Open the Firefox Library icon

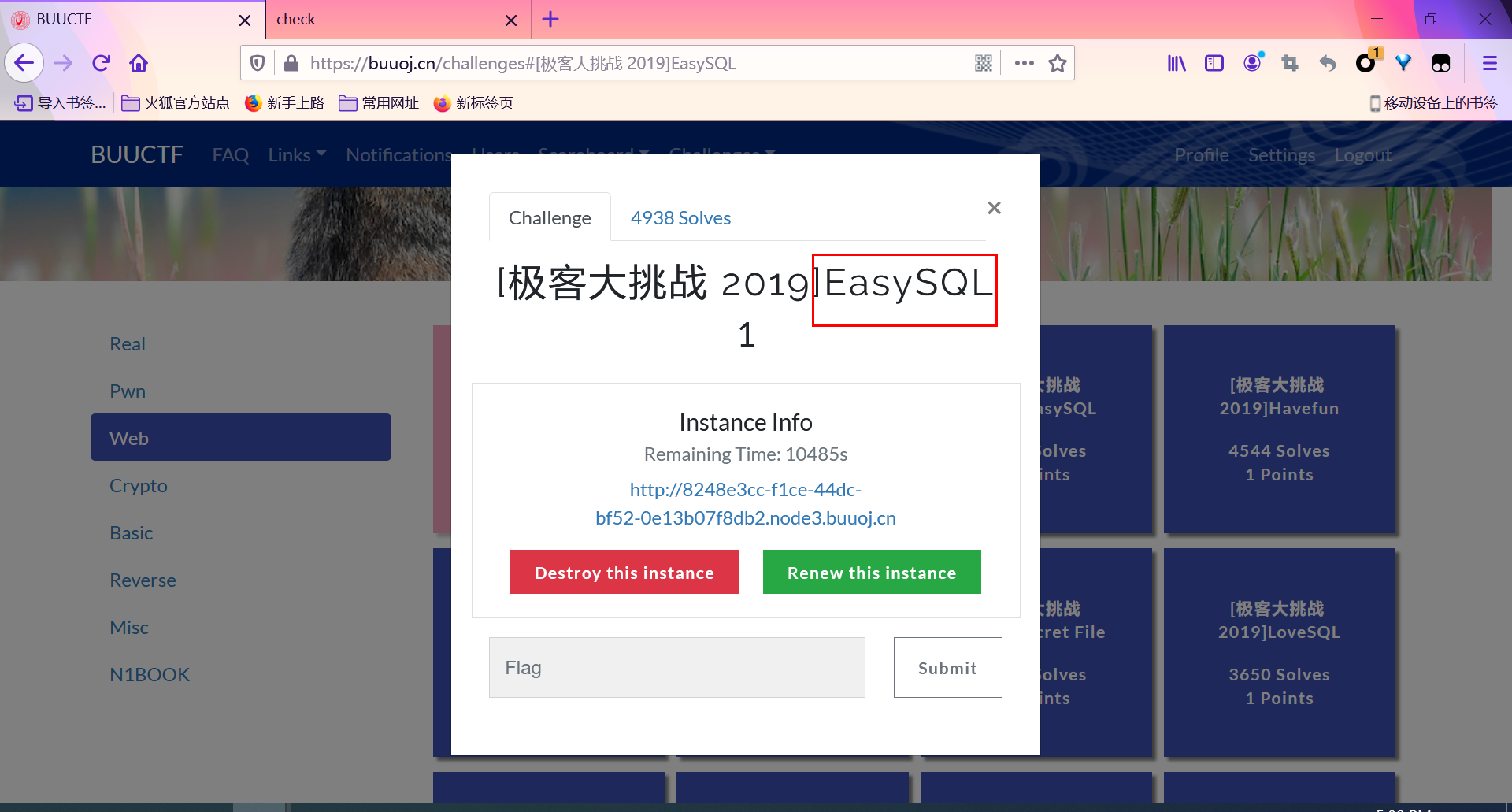1176,63
